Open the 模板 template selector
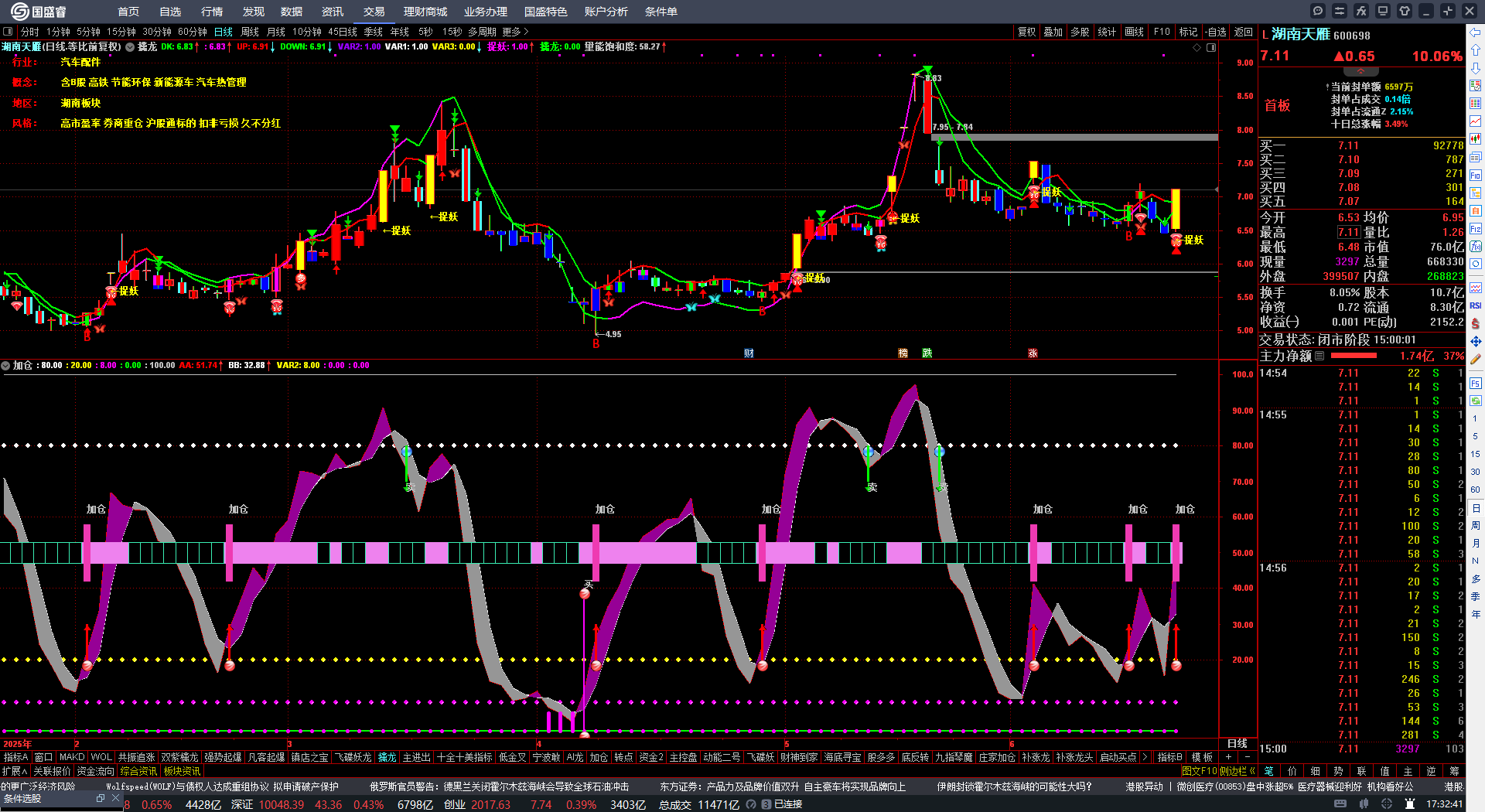This screenshot has width=1485, height=812. (x=1202, y=757)
